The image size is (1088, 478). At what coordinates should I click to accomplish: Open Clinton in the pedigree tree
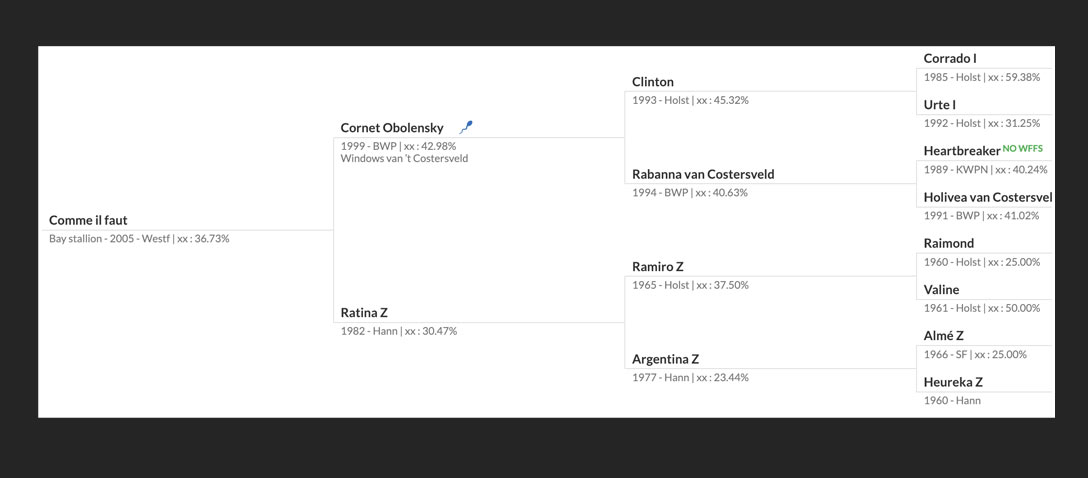tap(653, 82)
